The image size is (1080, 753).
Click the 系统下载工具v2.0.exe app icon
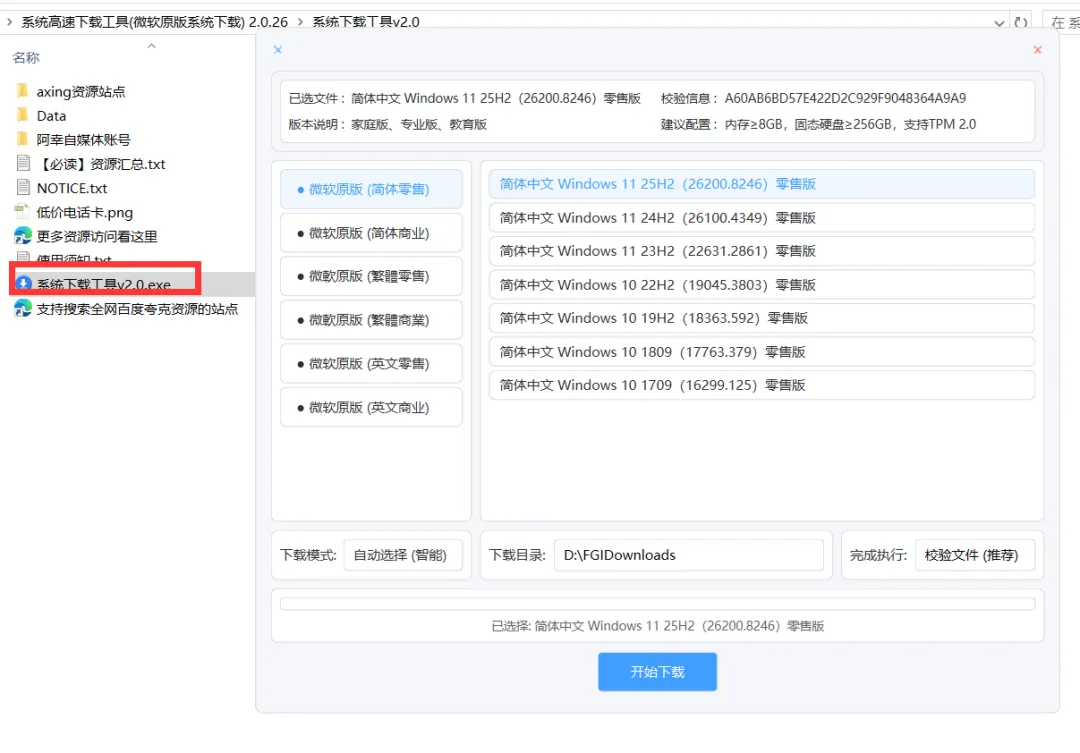pyautogui.click(x=23, y=283)
